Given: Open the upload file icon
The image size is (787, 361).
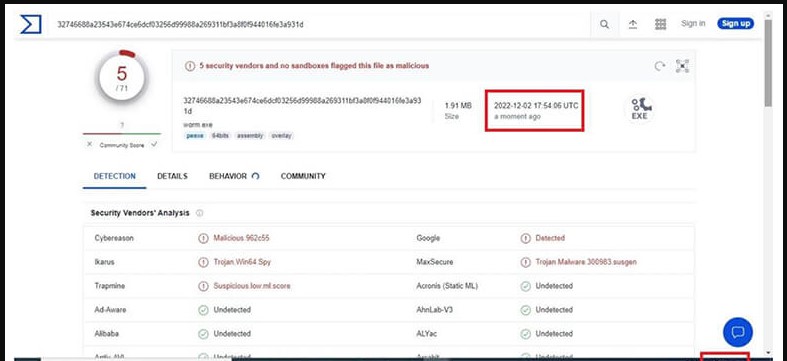Looking at the screenshot, I should click(x=633, y=24).
